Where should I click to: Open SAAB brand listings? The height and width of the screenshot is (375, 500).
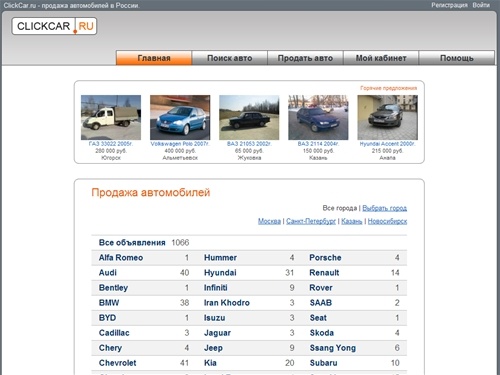pyautogui.click(x=321, y=303)
